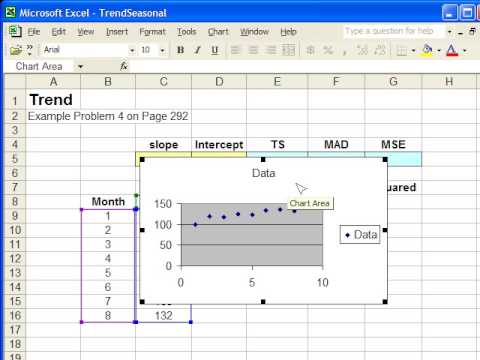Screen dimensions: 480x360
Task: Click the chart title Data
Action: [263, 173]
